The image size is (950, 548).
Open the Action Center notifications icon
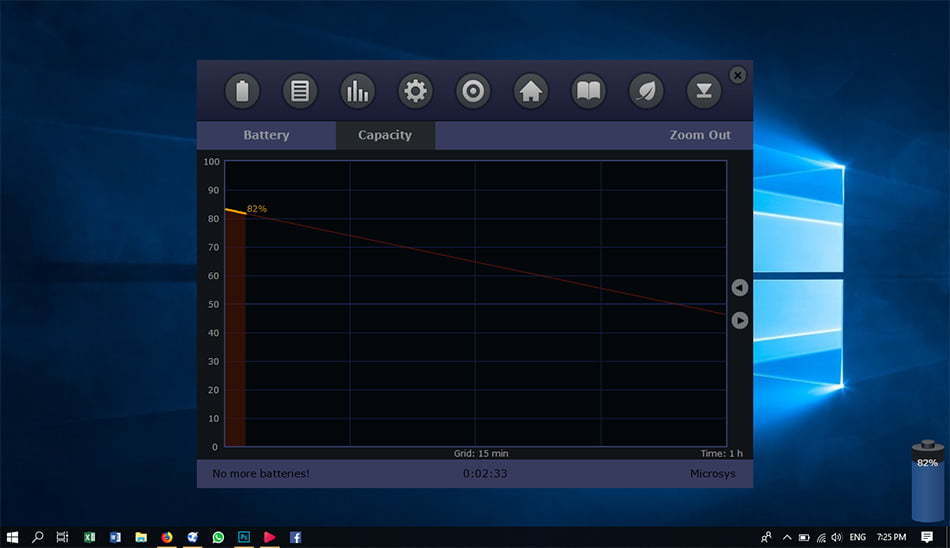coord(927,537)
